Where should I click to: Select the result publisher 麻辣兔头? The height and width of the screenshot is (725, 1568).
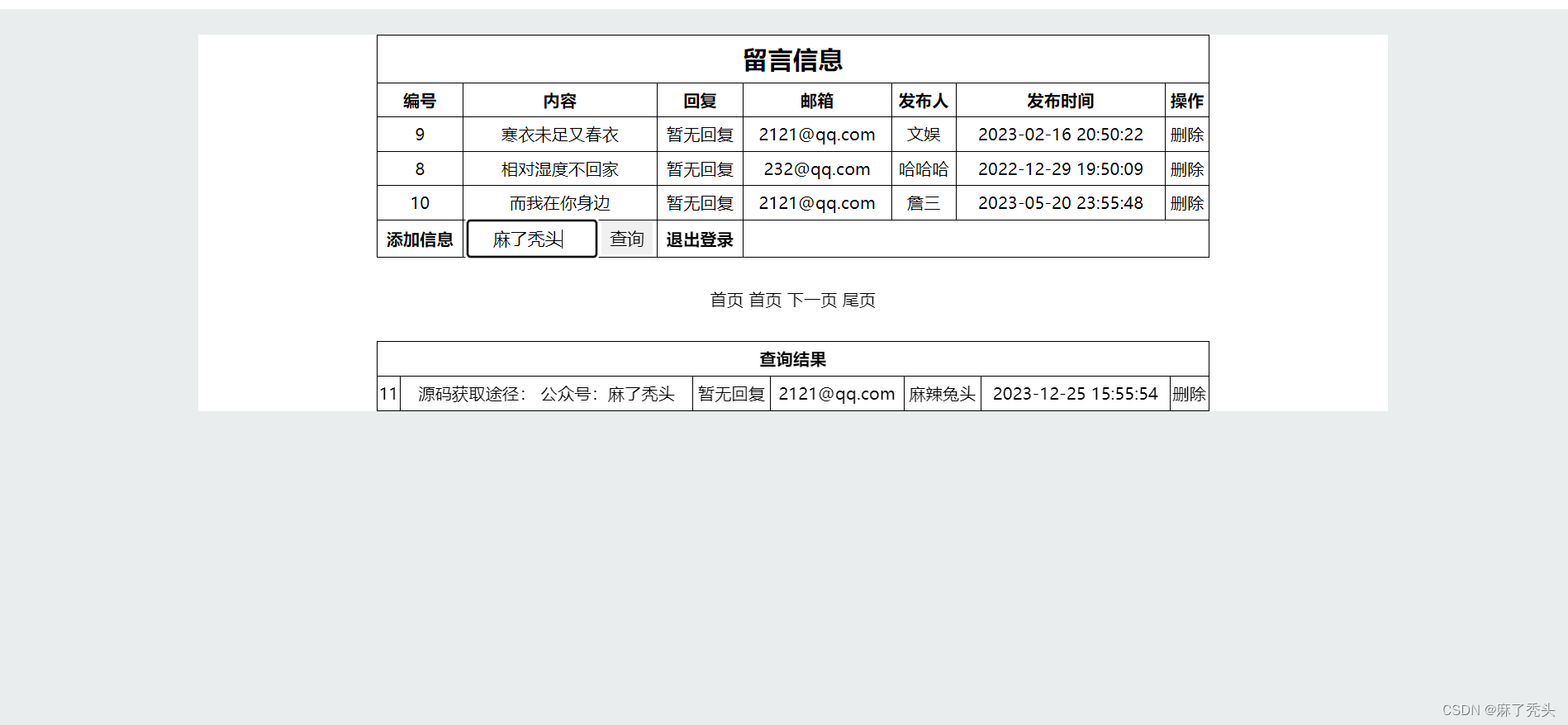tap(943, 394)
